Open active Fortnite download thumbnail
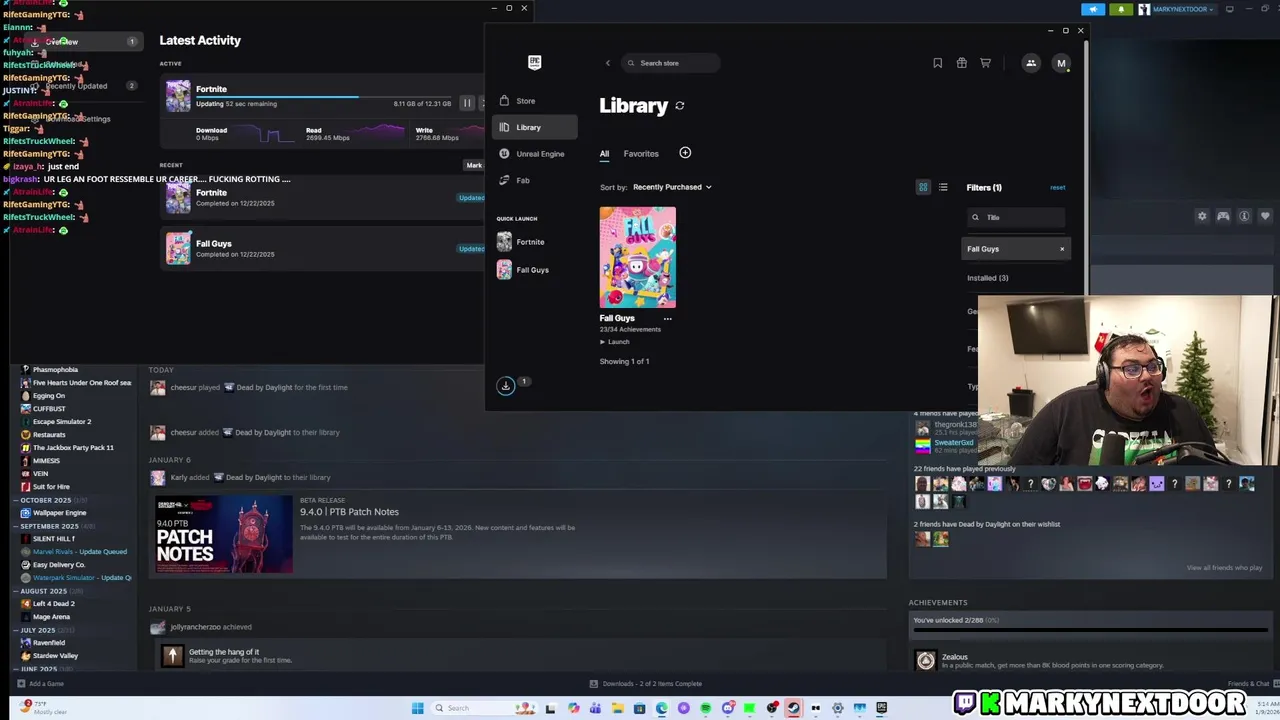The image size is (1280, 720). [x=178, y=96]
